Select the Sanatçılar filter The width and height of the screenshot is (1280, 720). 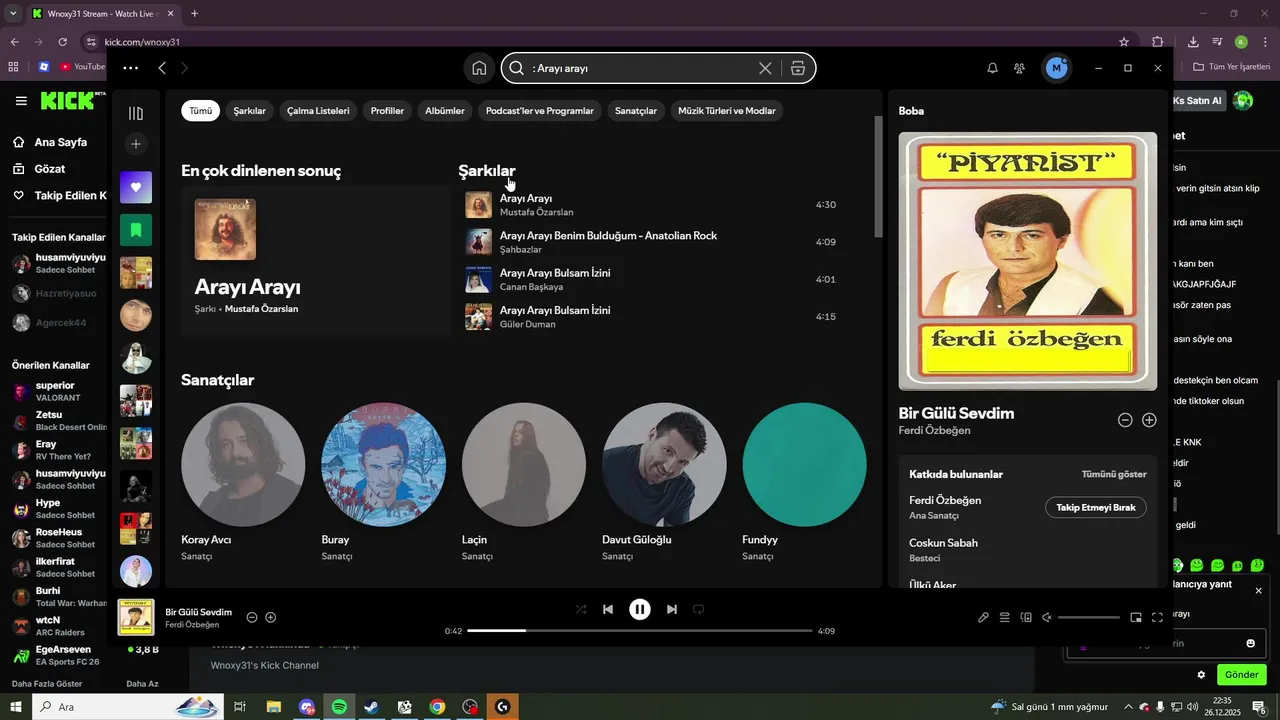[x=636, y=111]
